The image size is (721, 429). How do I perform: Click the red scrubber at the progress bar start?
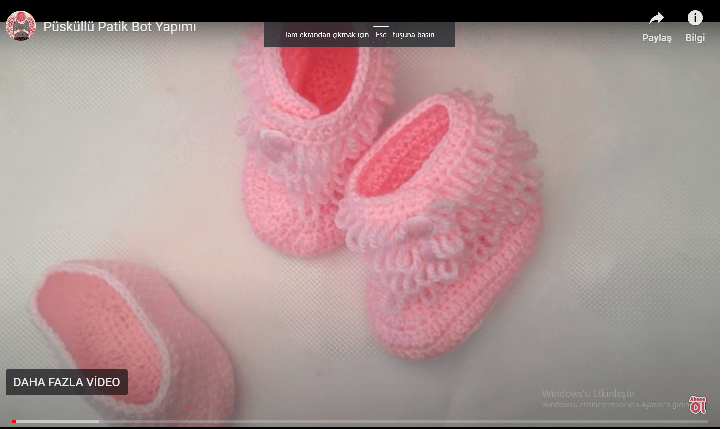point(13,421)
